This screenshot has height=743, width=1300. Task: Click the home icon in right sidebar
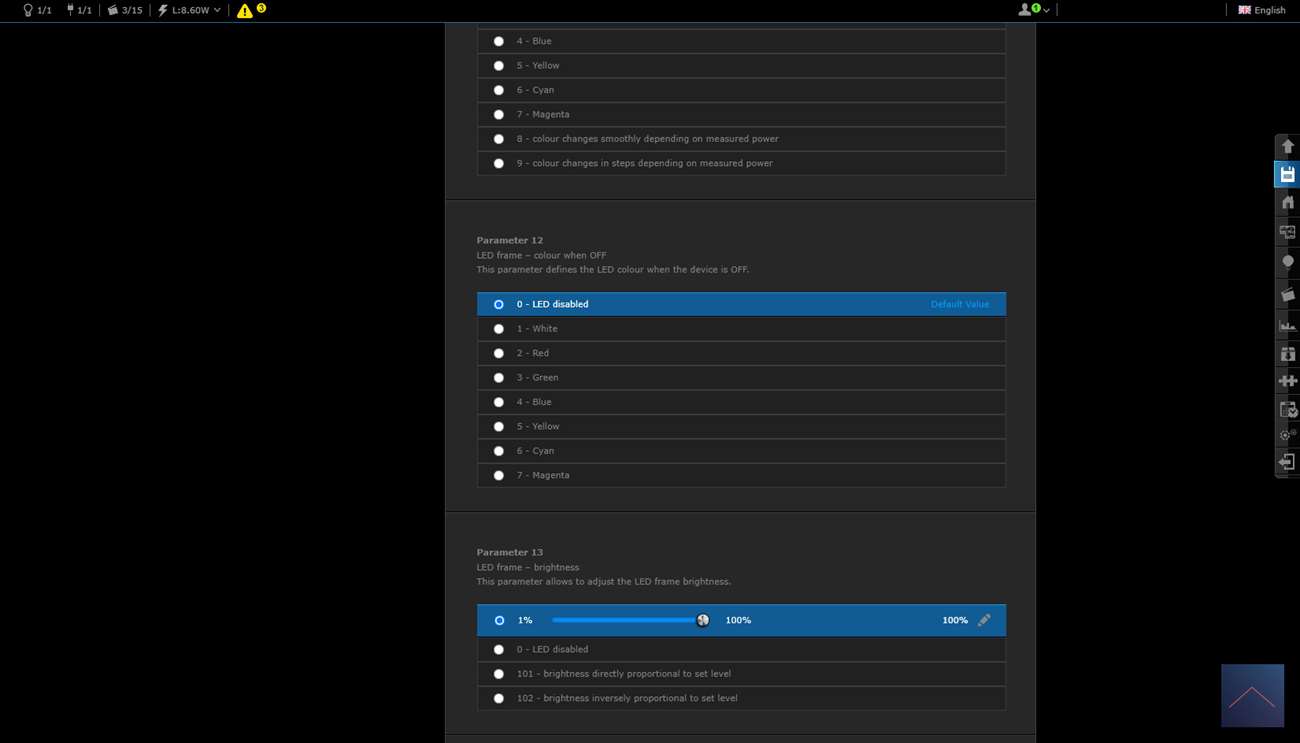click(x=1287, y=203)
